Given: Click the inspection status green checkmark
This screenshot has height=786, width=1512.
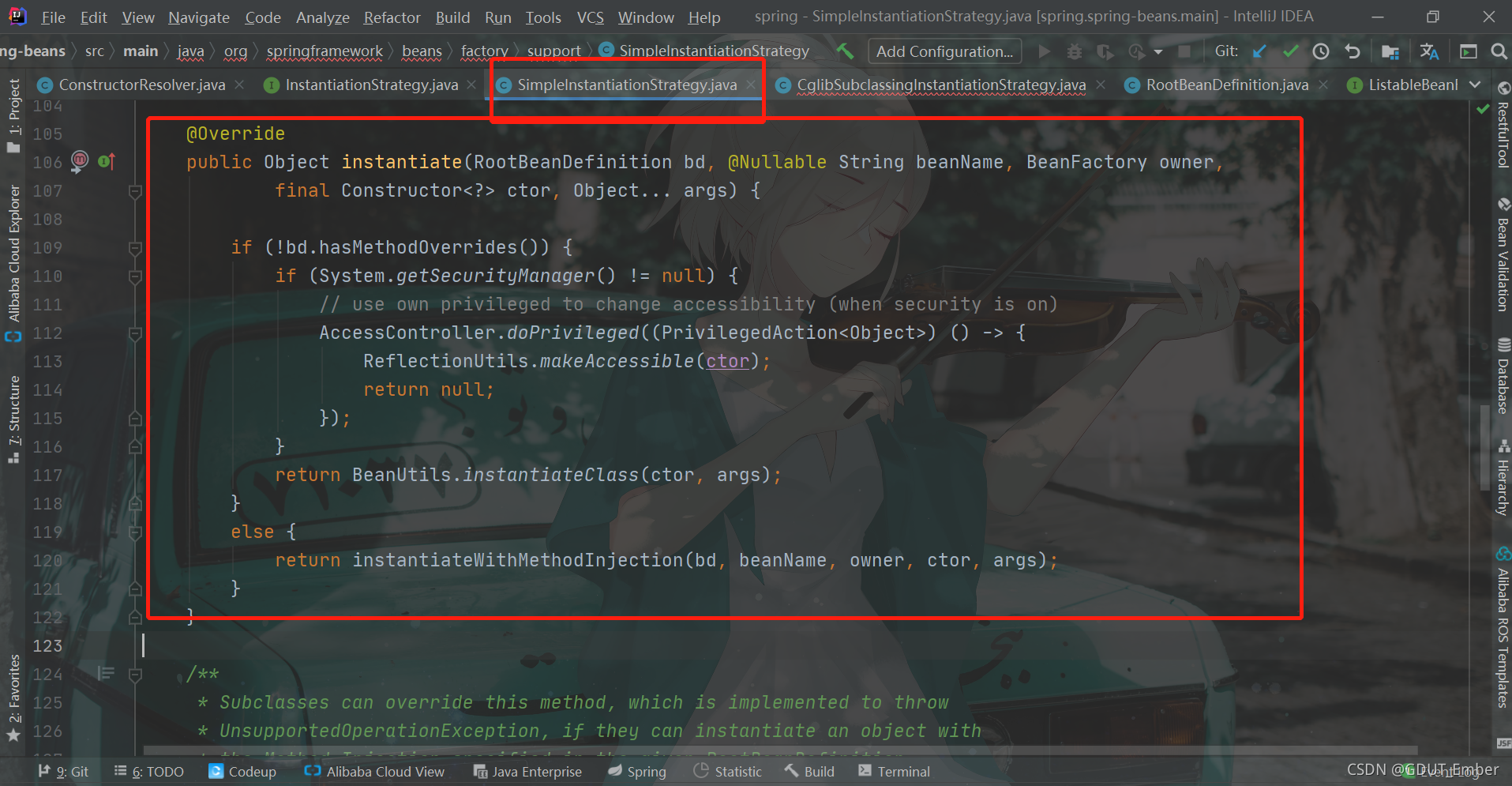Looking at the screenshot, I should click(x=1482, y=108).
